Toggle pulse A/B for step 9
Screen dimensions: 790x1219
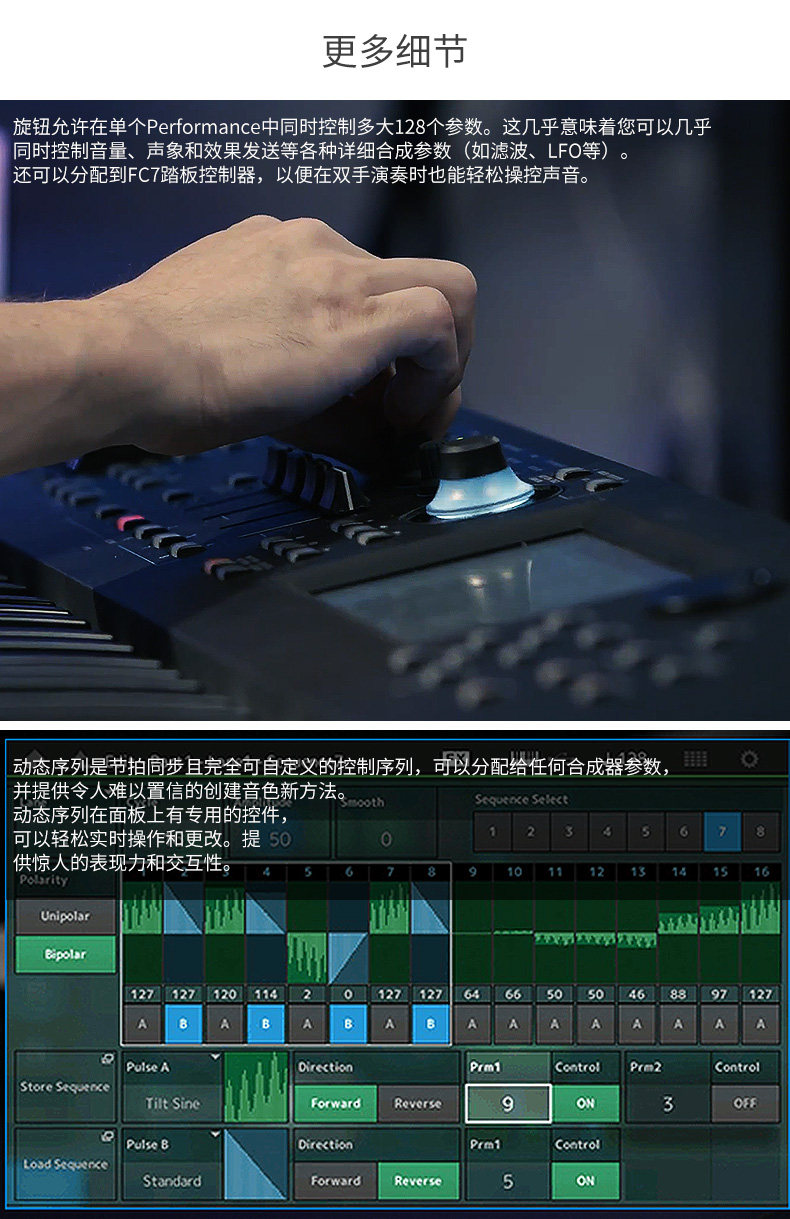[x=472, y=1023]
